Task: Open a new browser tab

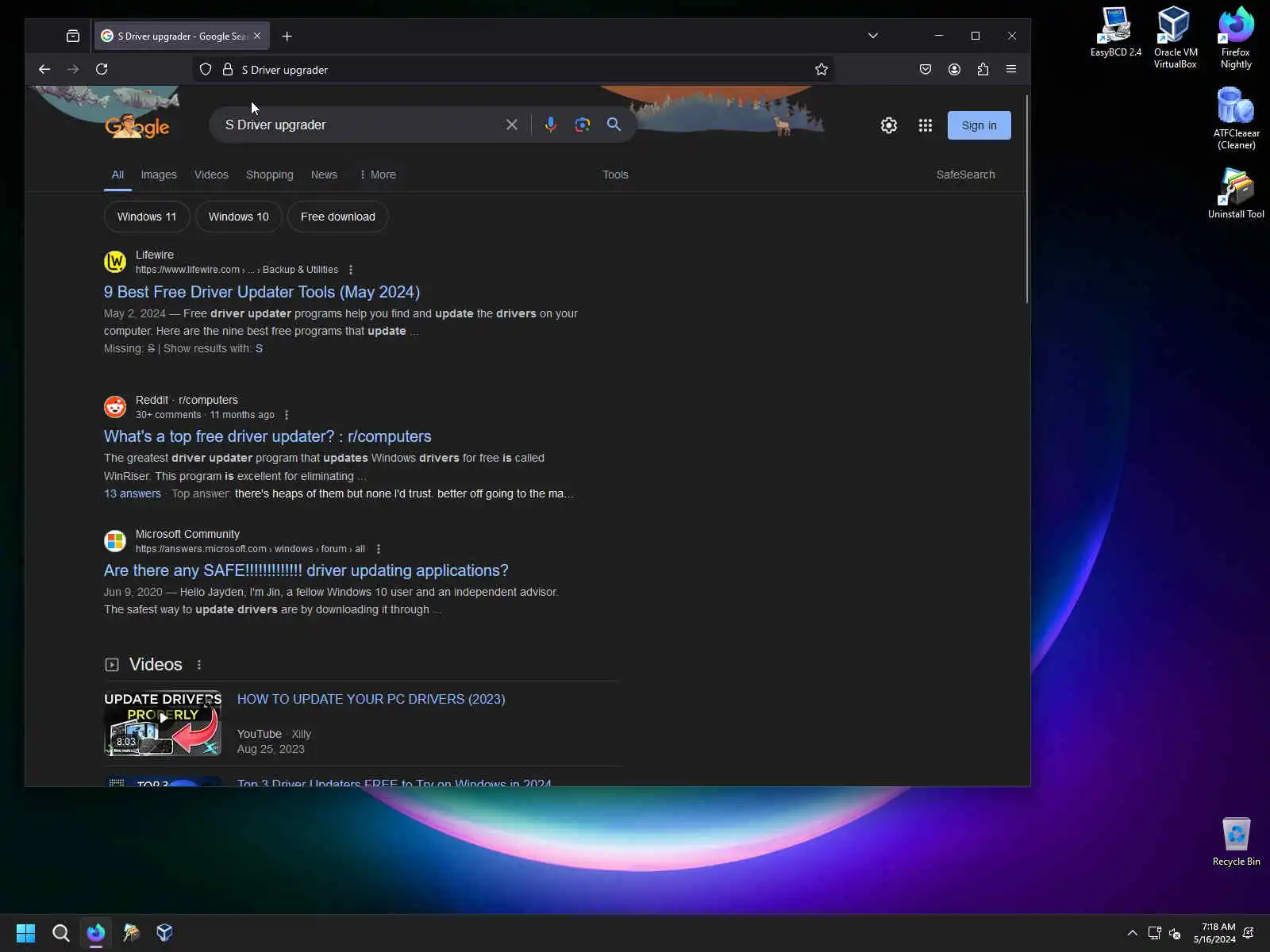Action: point(287,36)
